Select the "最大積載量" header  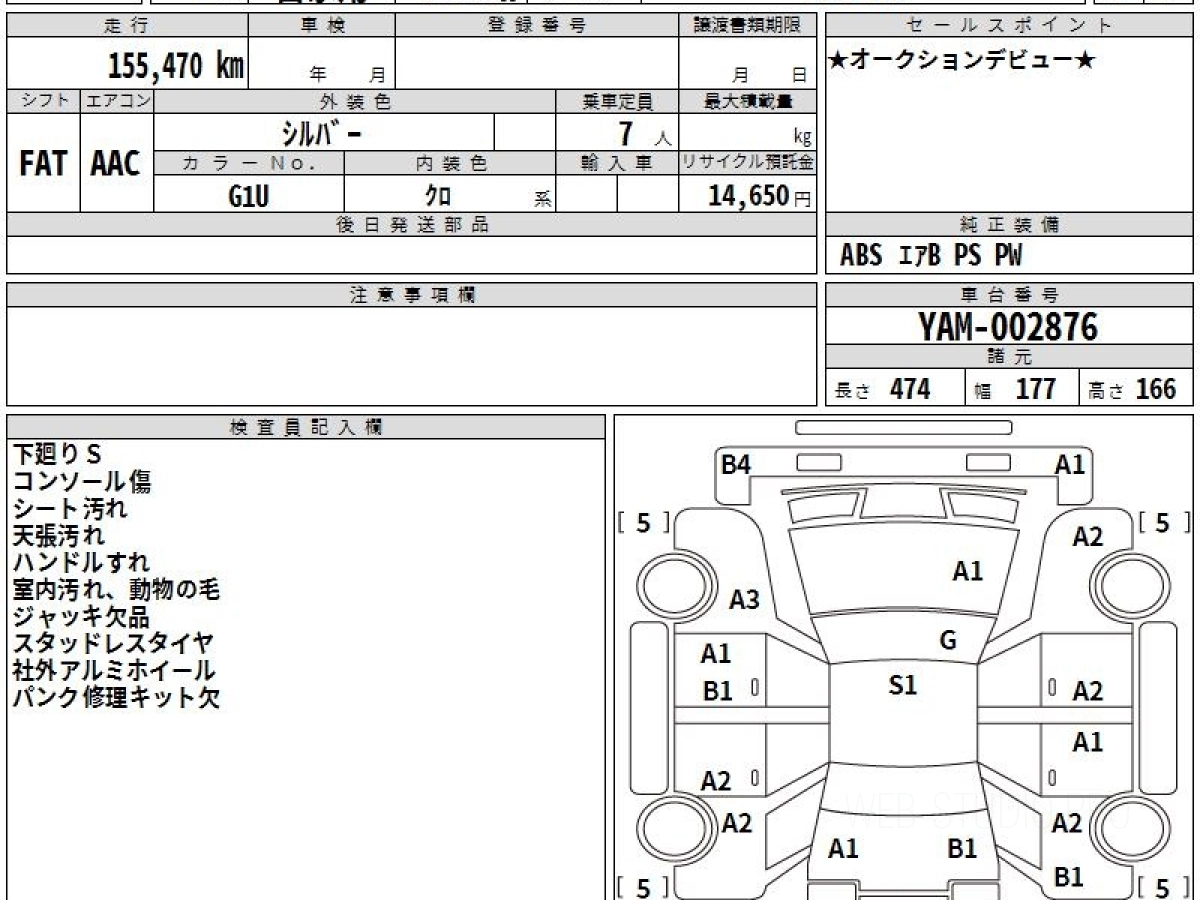[747, 101]
